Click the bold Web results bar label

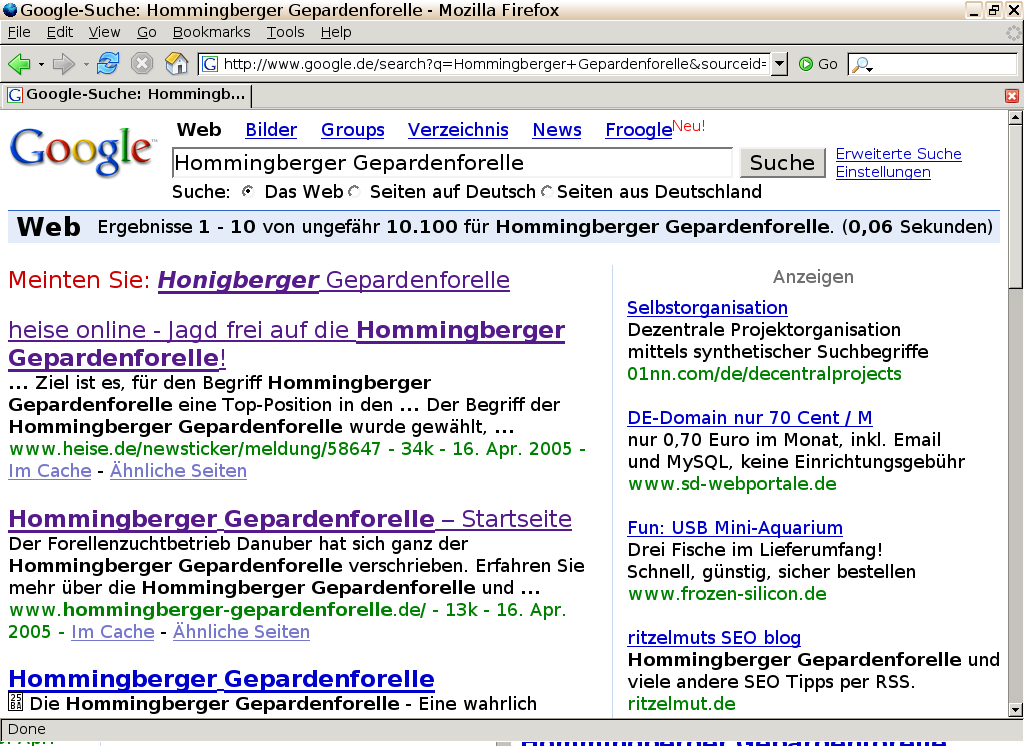click(48, 227)
